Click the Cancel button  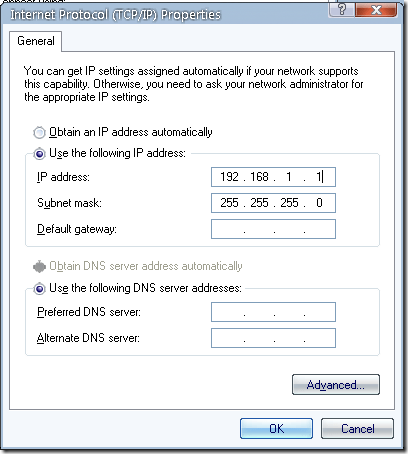(x=357, y=429)
